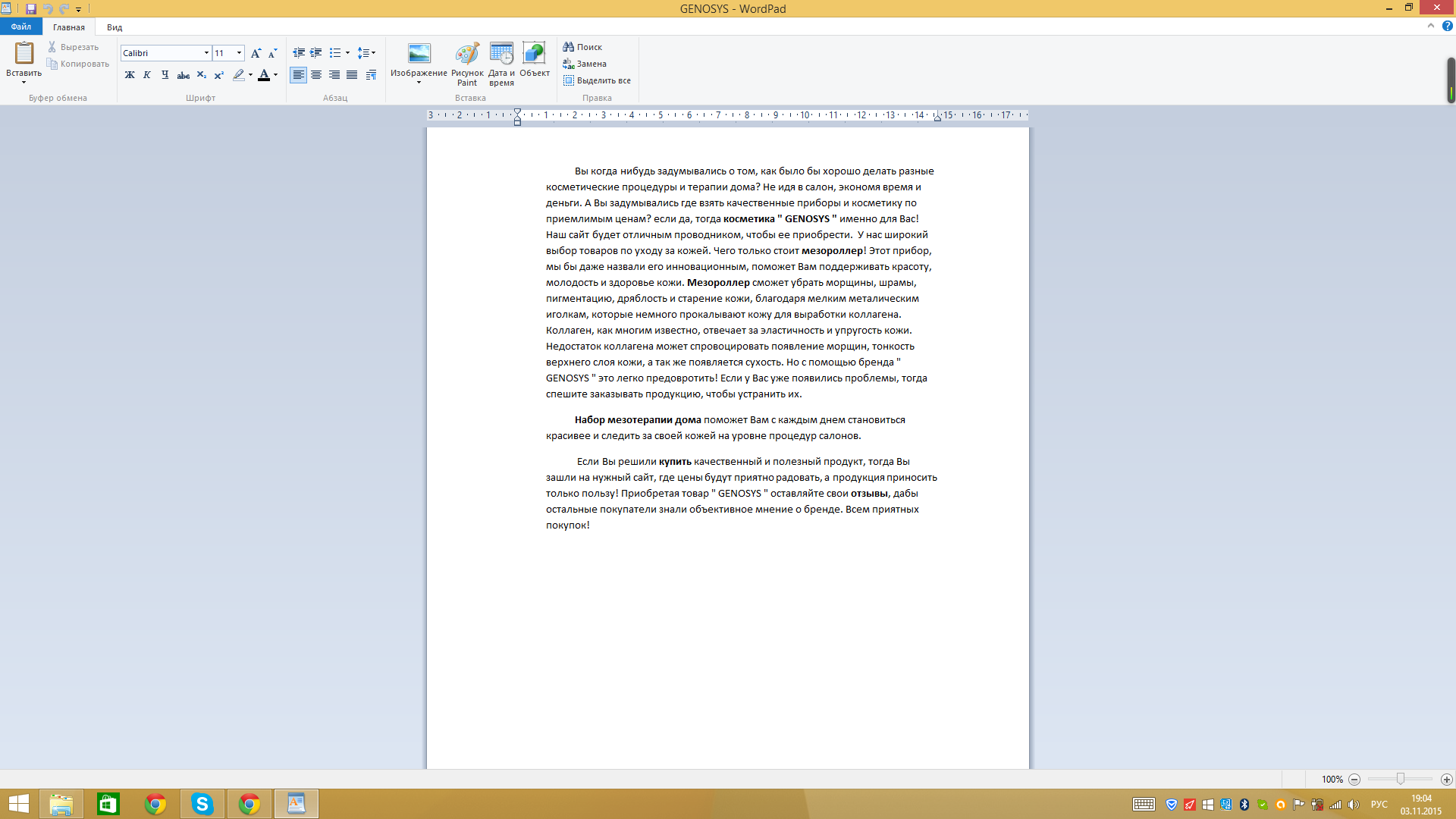Image resolution: width=1456 pixels, height=819 pixels.
Task: Toggle superscript formatting
Action: point(219,75)
